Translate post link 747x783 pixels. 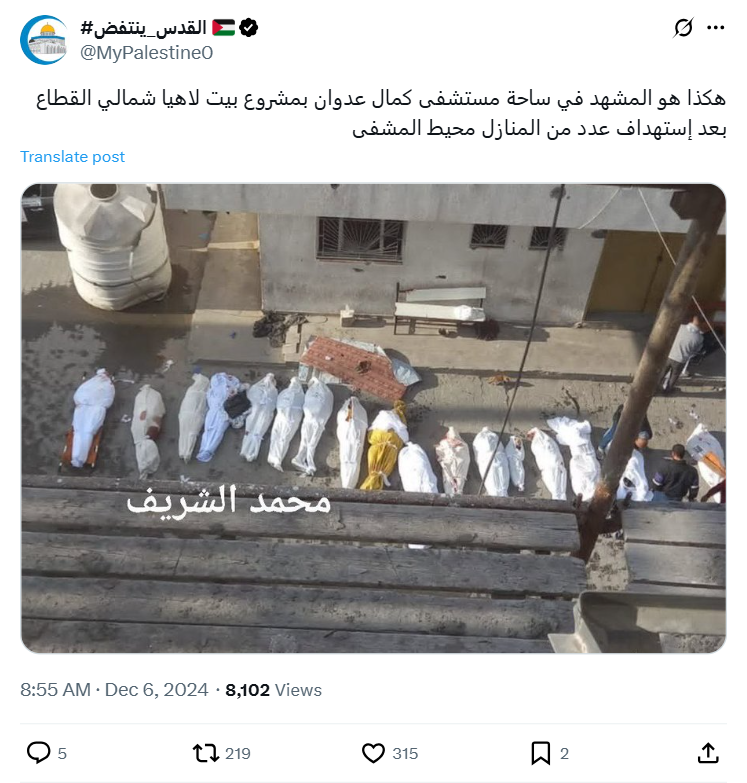(72, 157)
